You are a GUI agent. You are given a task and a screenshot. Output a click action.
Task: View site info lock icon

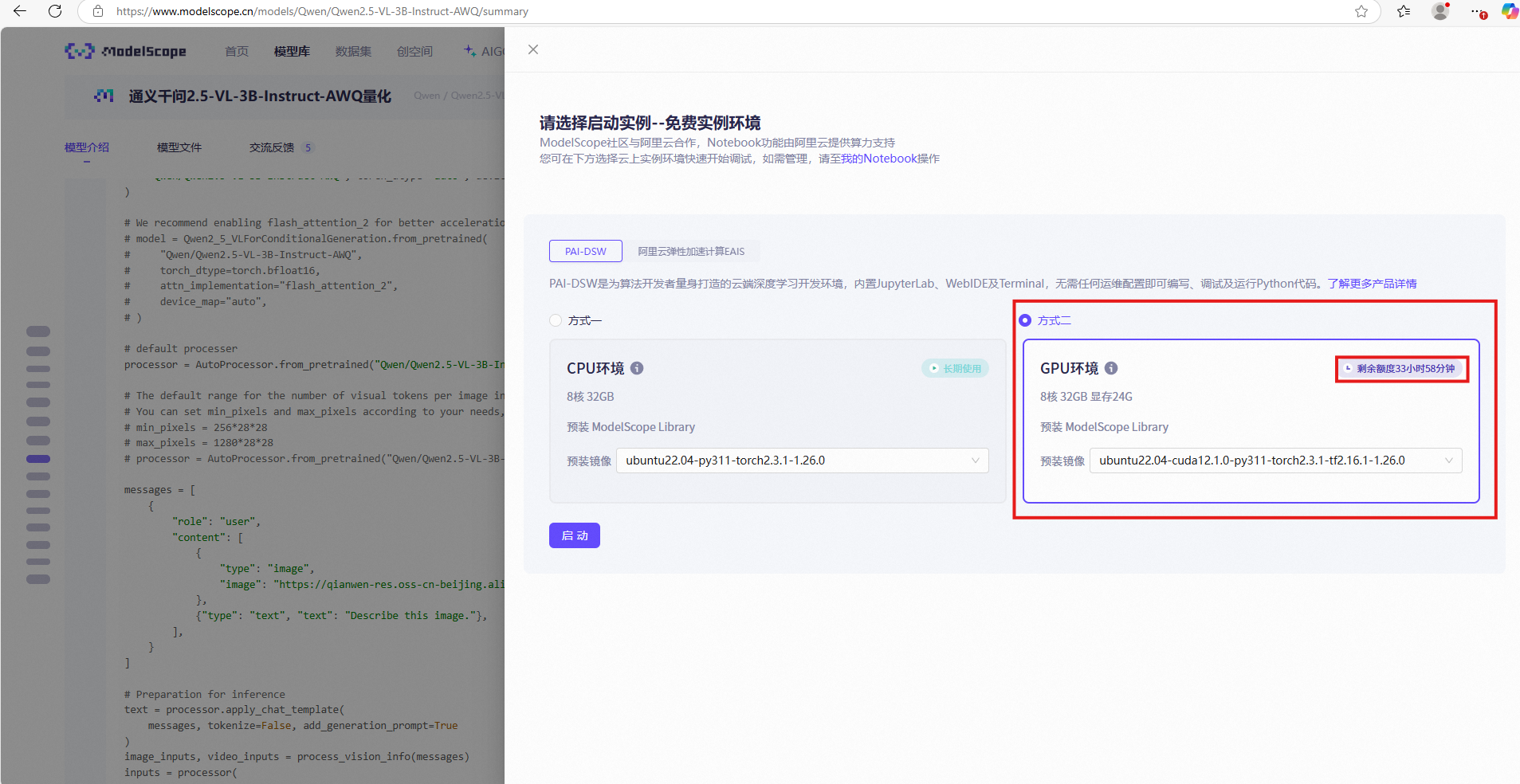tap(98, 11)
